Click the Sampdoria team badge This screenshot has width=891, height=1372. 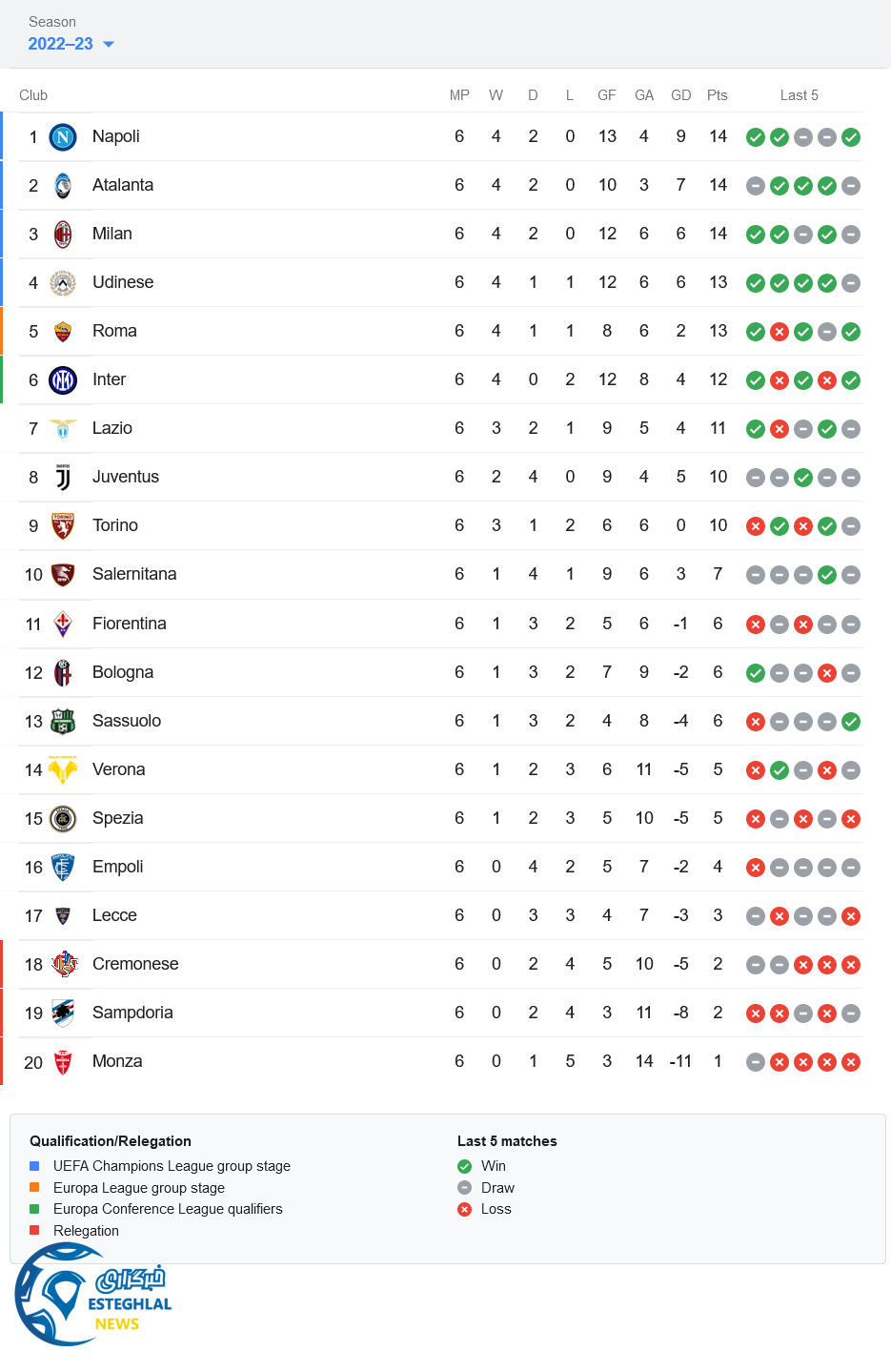[63, 1013]
